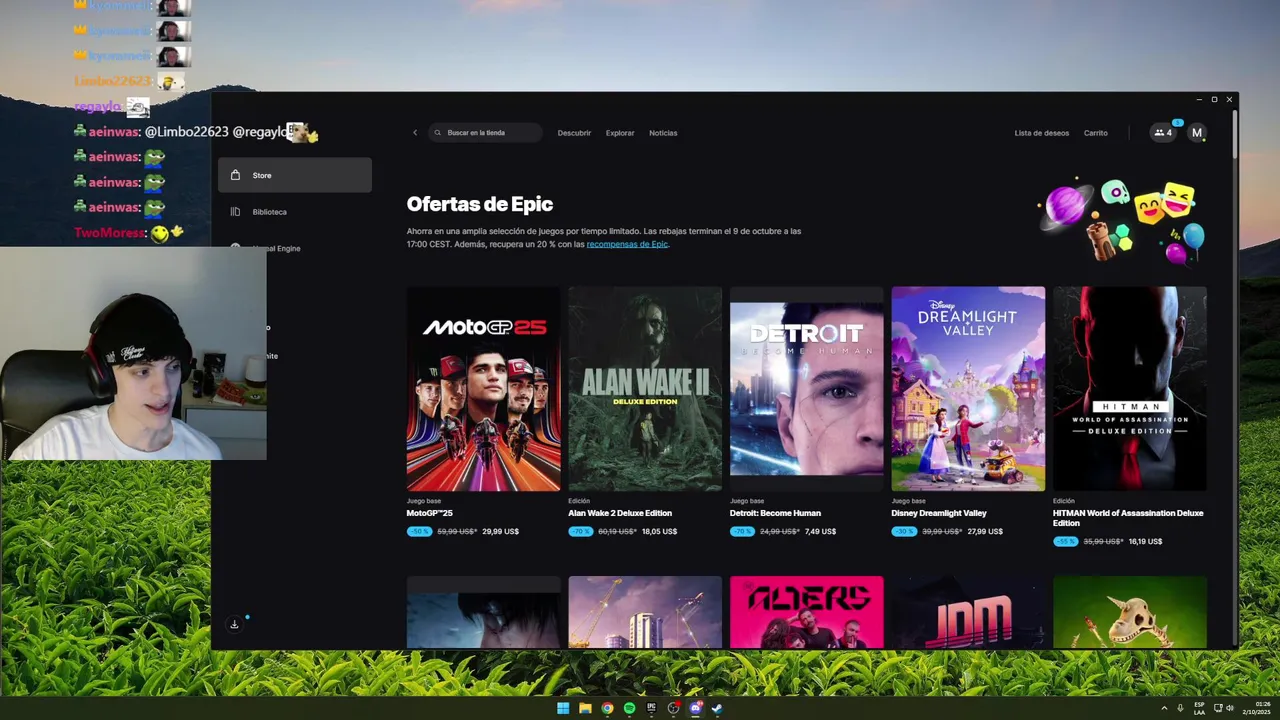Viewport: 1280px width, 720px height.
Task: Click the volume icon in system tray
Action: point(1229,708)
